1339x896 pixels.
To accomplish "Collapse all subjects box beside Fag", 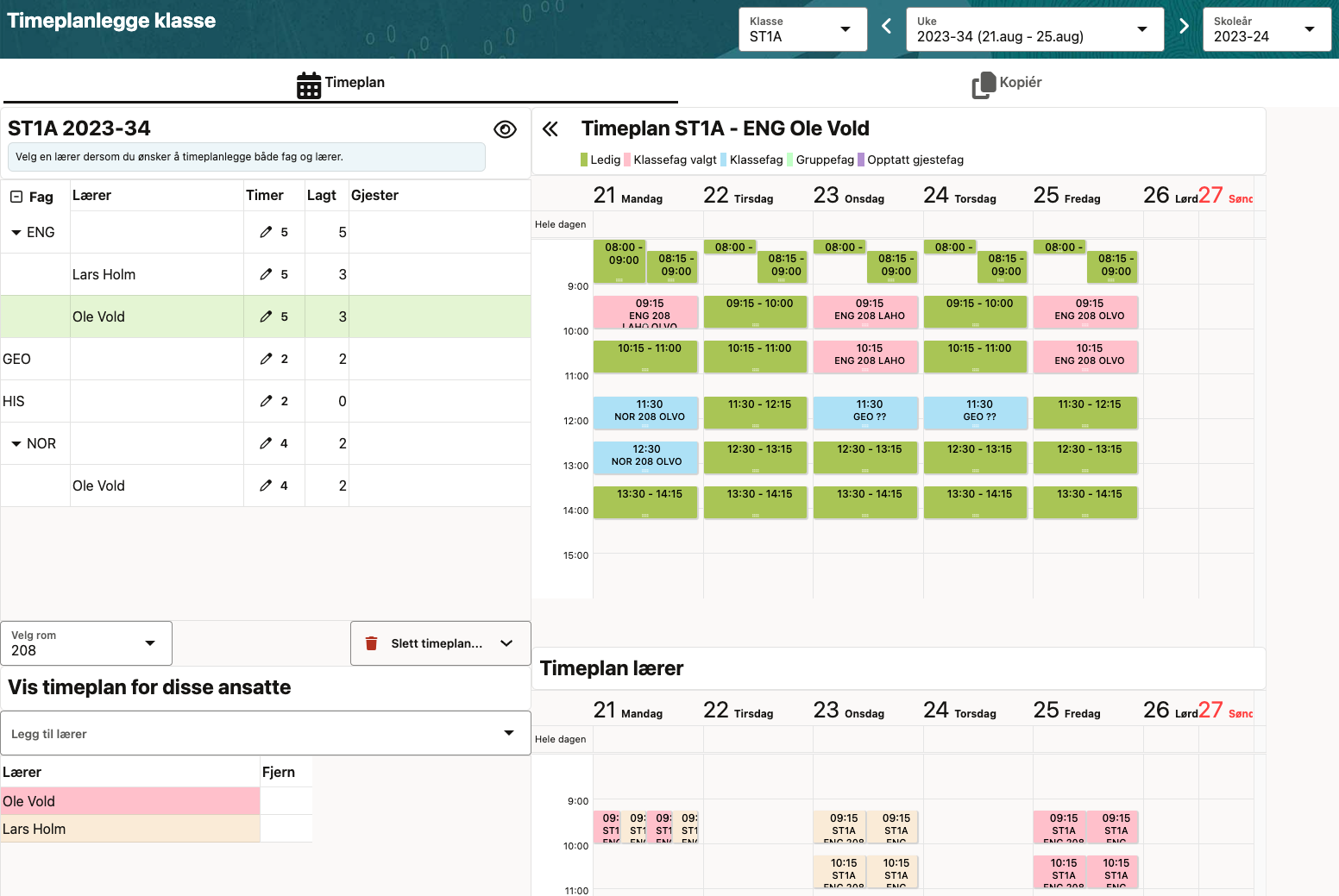I will click(x=16, y=197).
